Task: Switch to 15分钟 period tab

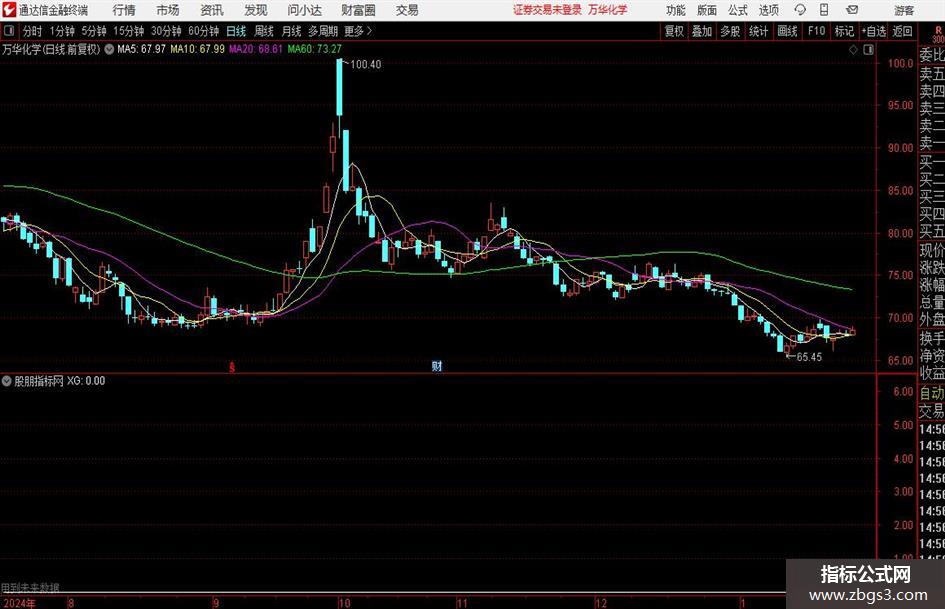Action: point(128,31)
